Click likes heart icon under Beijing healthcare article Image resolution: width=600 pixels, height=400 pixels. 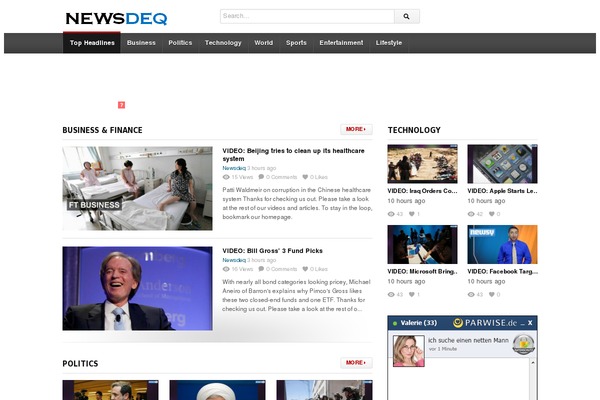click(x=305, y=177)
